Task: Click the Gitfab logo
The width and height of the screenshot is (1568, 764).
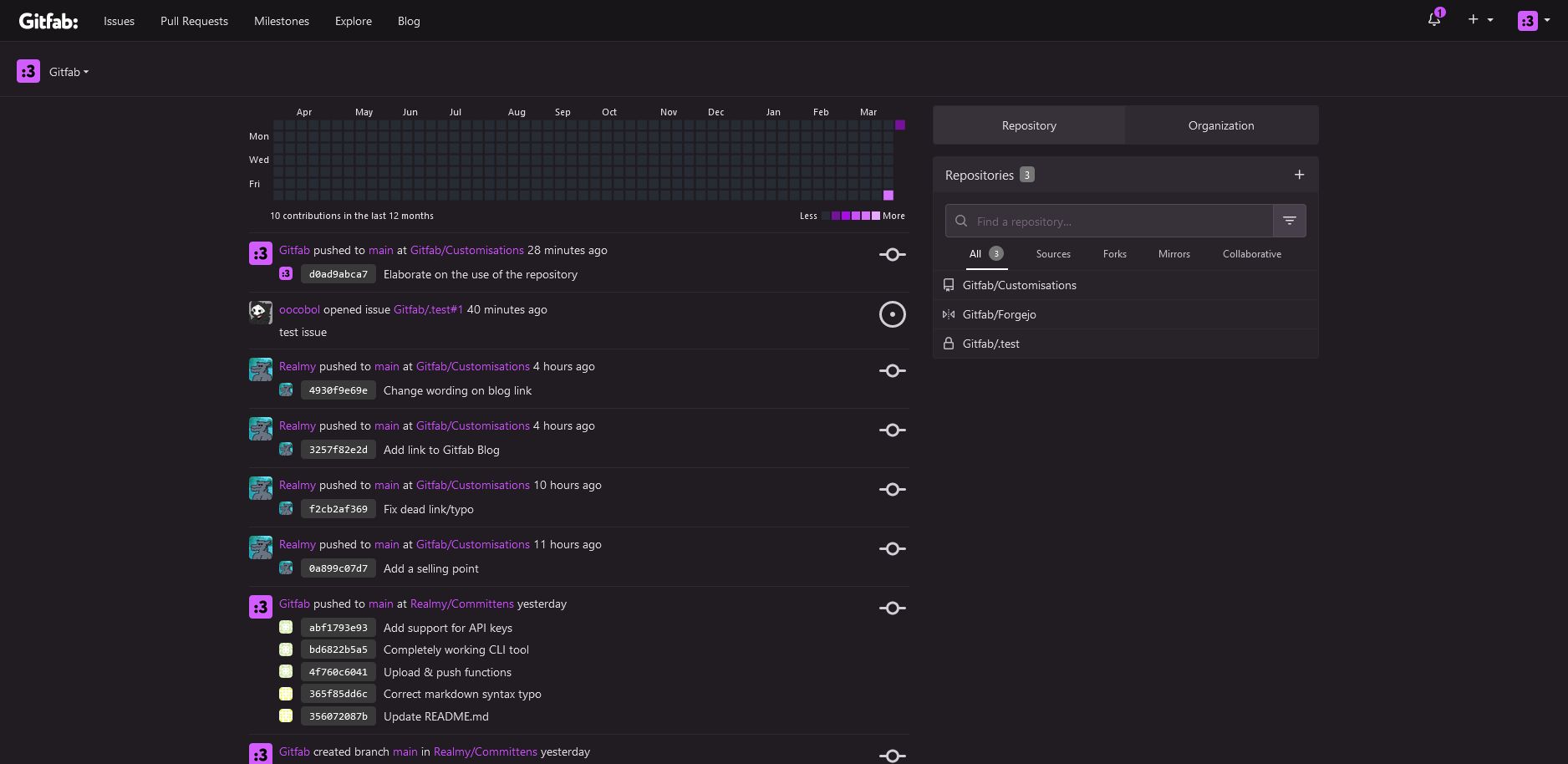Action: [48, 21]
